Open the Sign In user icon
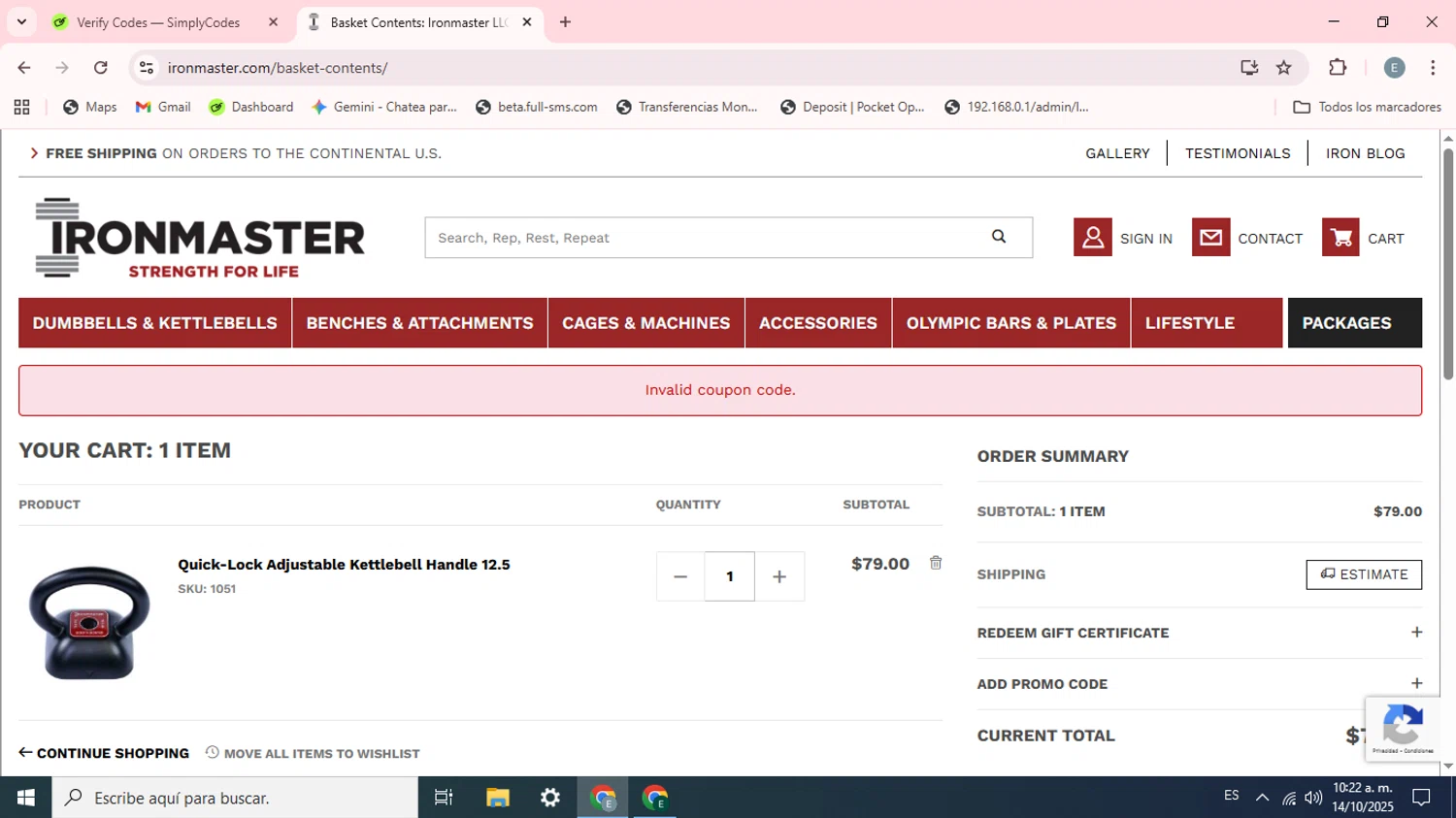The height and width of the screenshot is (818, 1456). [x=1092, y=238]
